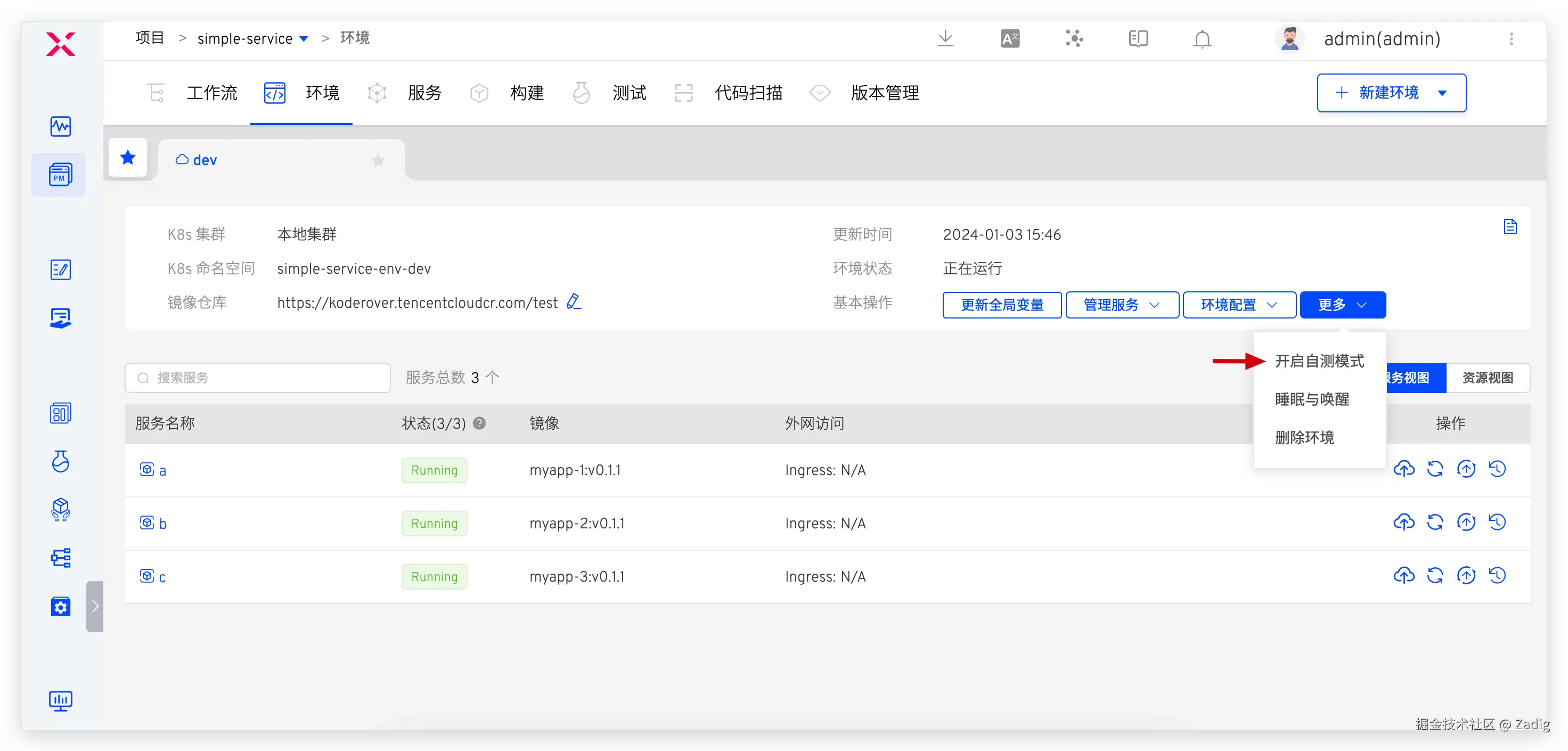Restart service a refresh icon
Screen dimensions: 1568x751
point(1435,469)
